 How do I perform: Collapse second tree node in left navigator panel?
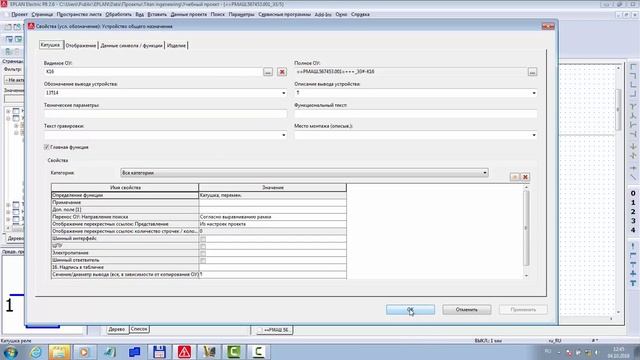coord(8,118)
